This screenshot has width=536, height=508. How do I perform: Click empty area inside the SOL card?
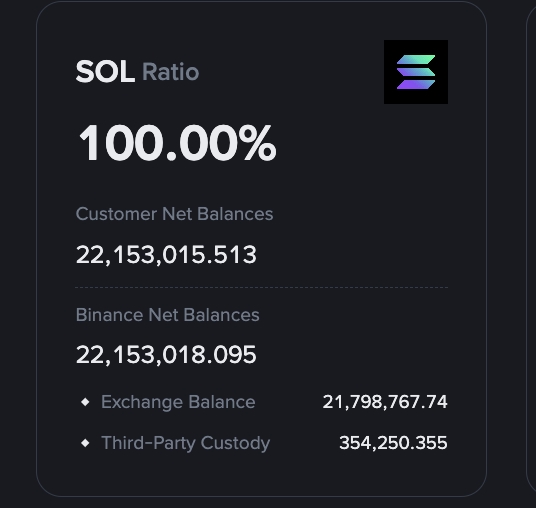tap(359, 191)
